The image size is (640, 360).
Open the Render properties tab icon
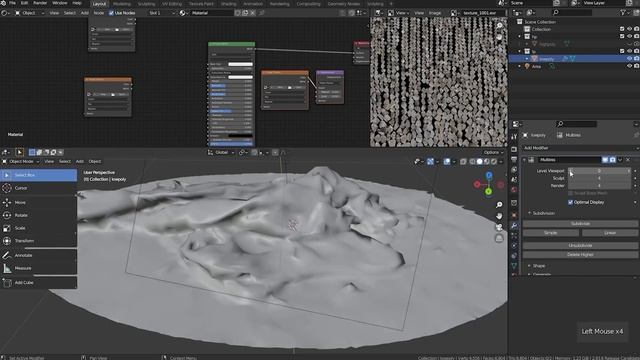514,149
